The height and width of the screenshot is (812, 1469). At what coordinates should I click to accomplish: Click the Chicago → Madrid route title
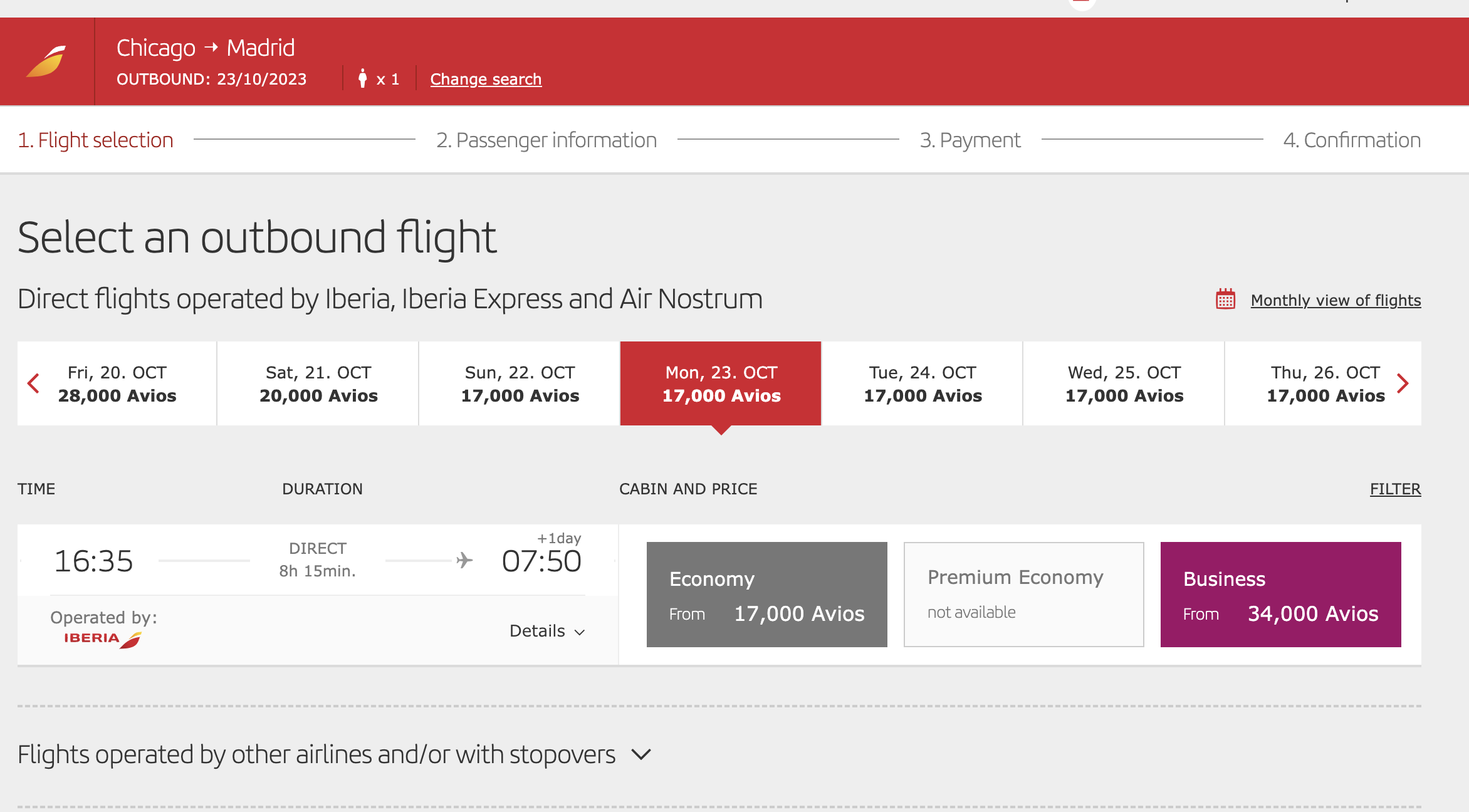(206, 48)
